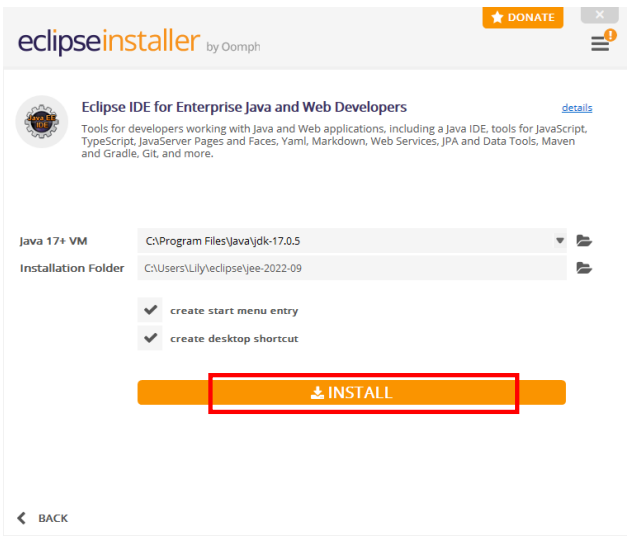Toggle create desktop shortcut checkbox

click(150, 338)
